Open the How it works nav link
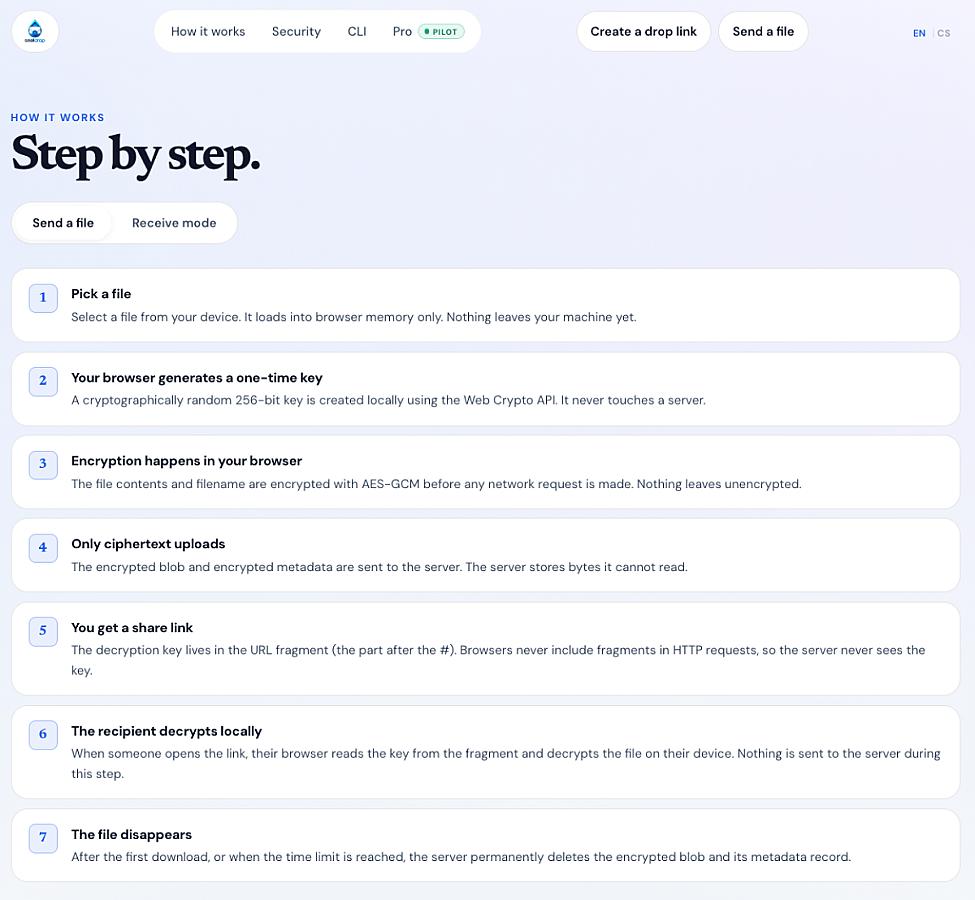Screen dimensions: 975x900 tap(208, 32)
